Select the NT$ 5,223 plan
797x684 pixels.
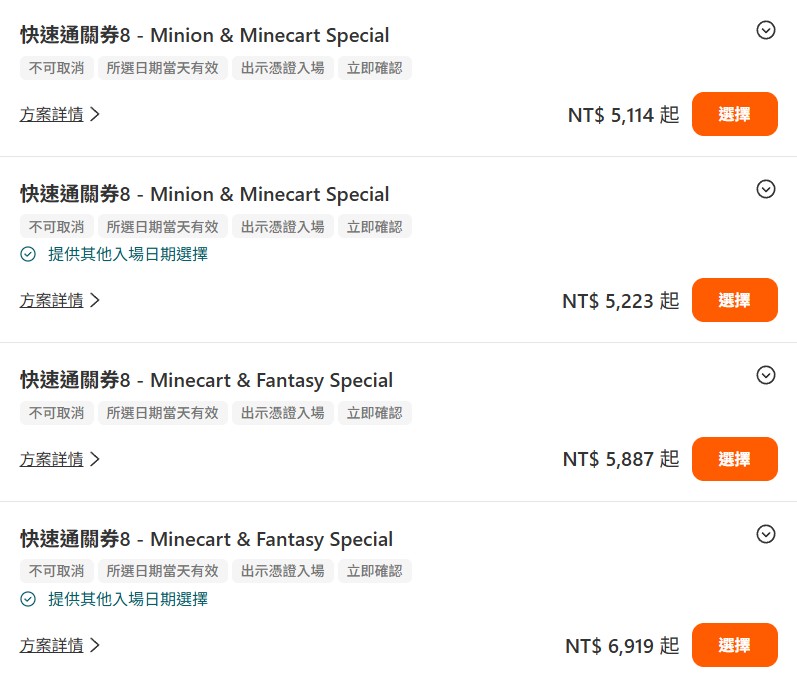click(734, 300)
